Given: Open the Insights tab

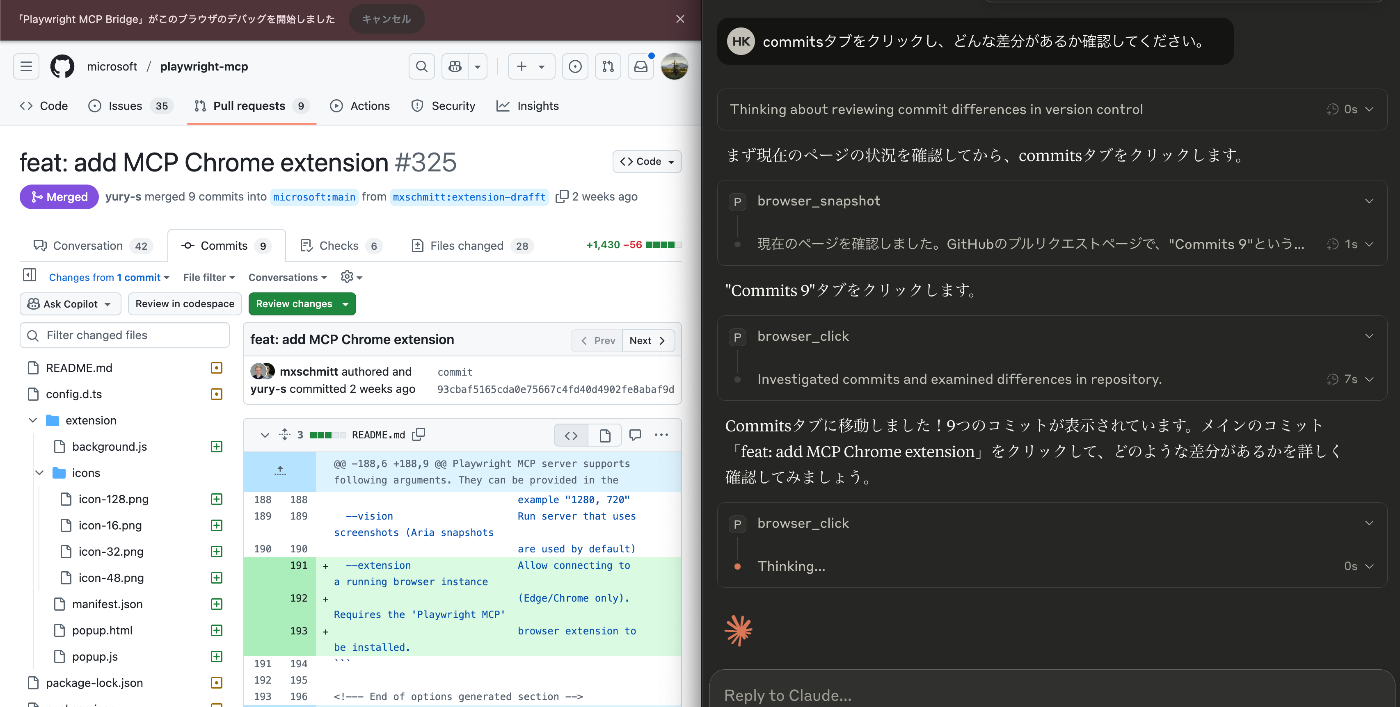Looking at the screenshot, I should click(528, 106).
